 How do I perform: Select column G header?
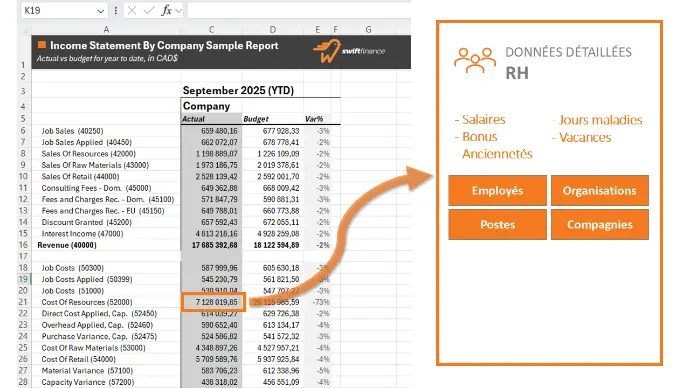(x=368, y=29)
